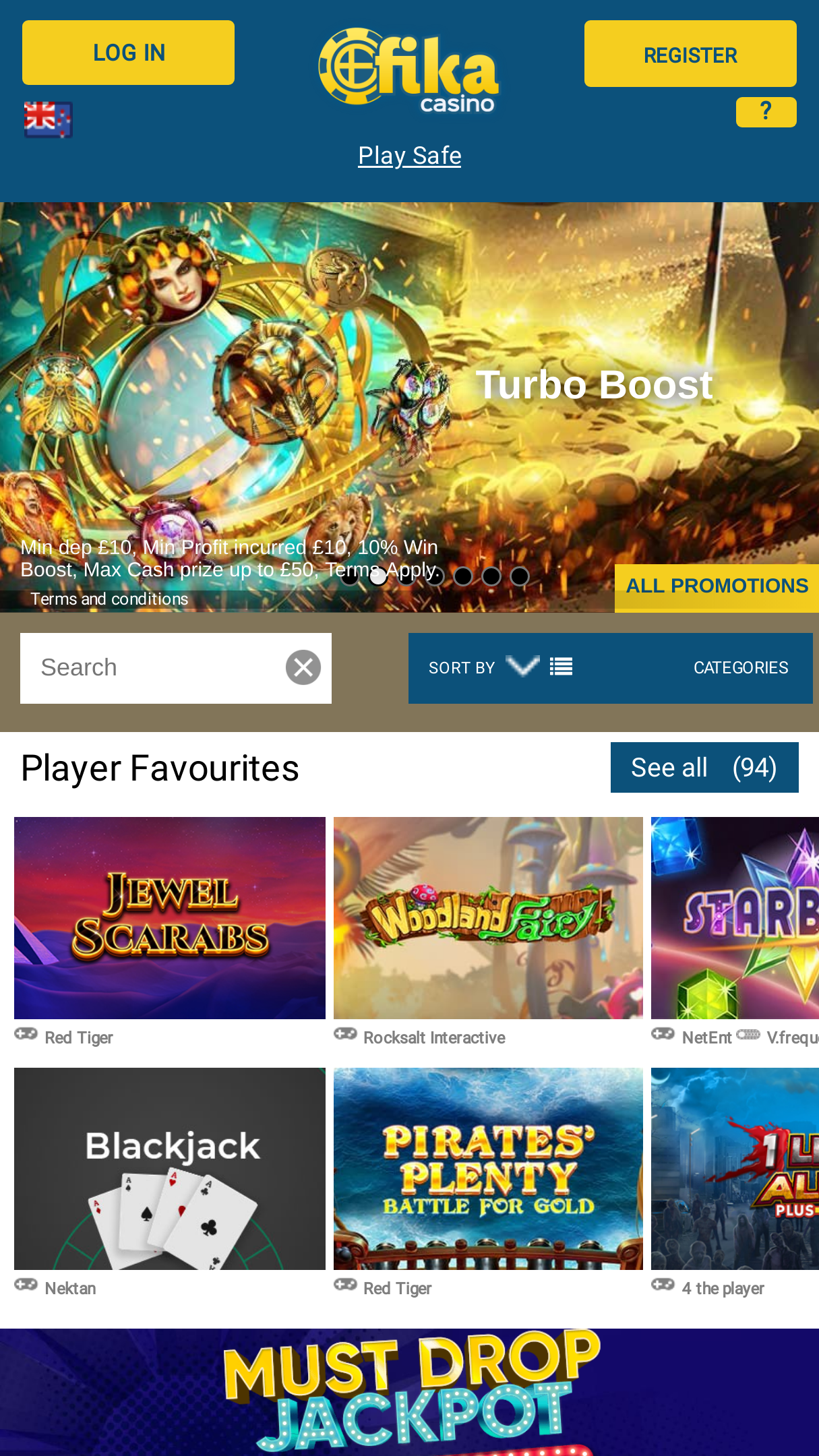Open help via the question mark button
The height and width of the screenshot is (1456, 819).
click(766, 112)
